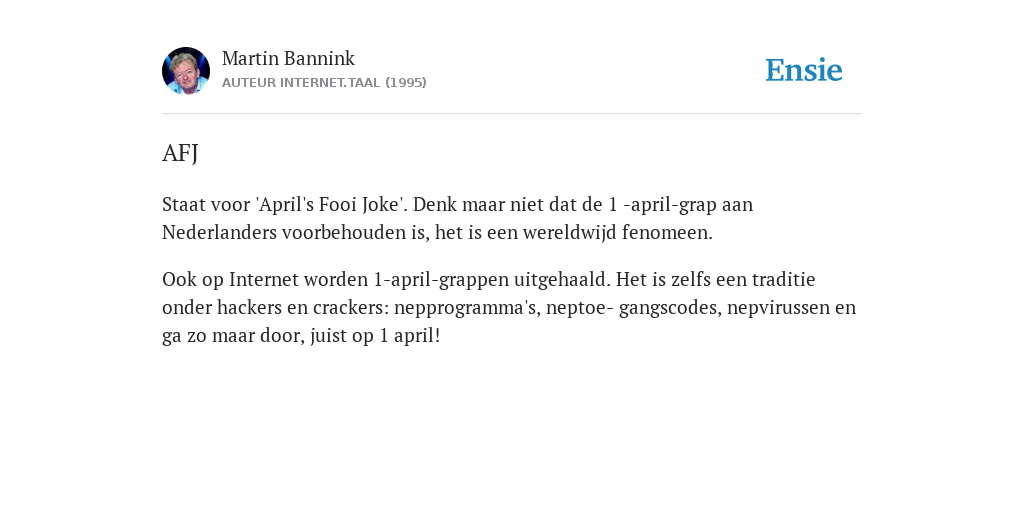The image size is (1024, 512).
Task: Click the word Internet in the second paragraph
Action: tap(264, 280)
